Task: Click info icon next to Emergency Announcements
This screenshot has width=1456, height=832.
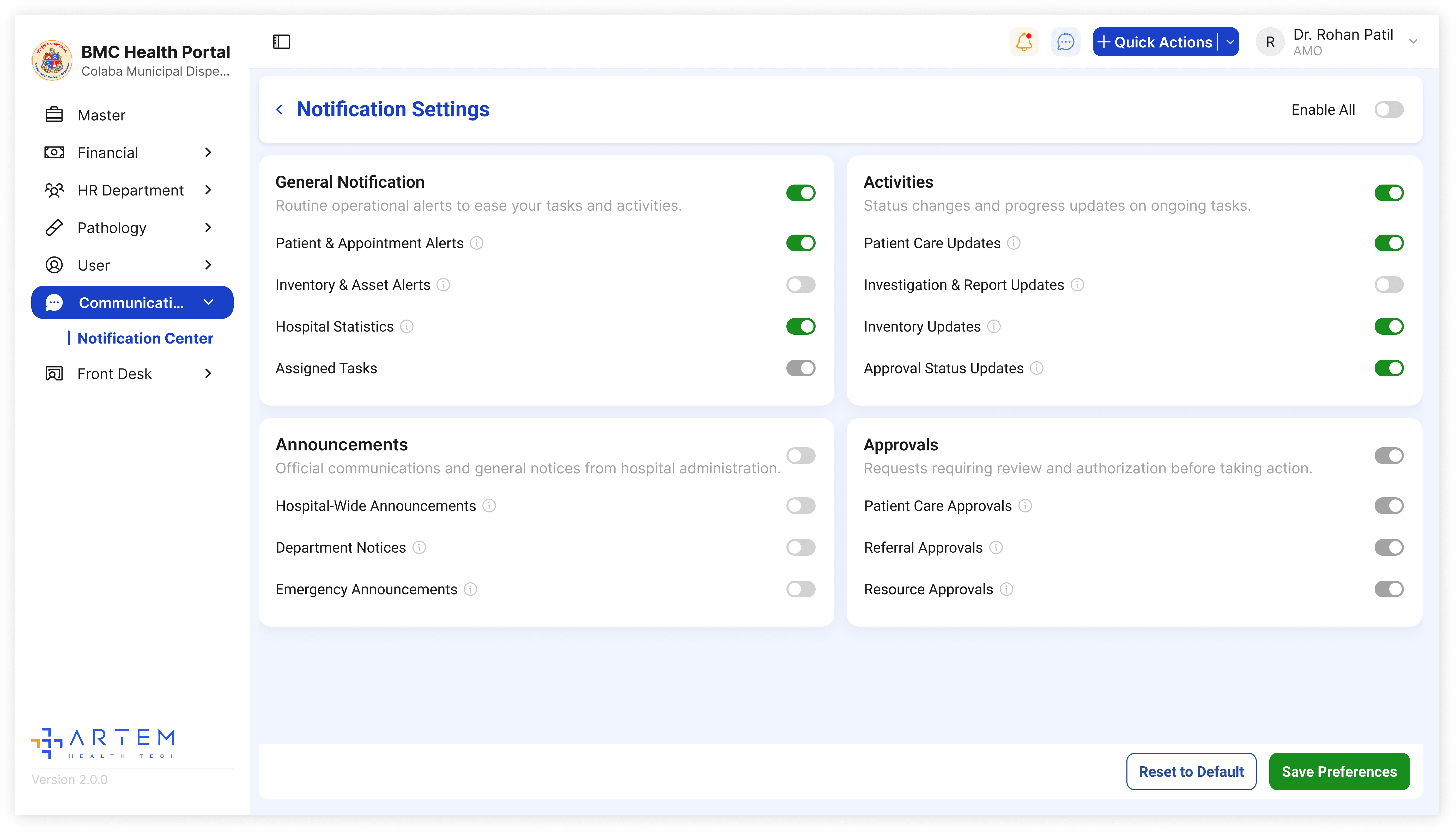Action: coord(470,589)
